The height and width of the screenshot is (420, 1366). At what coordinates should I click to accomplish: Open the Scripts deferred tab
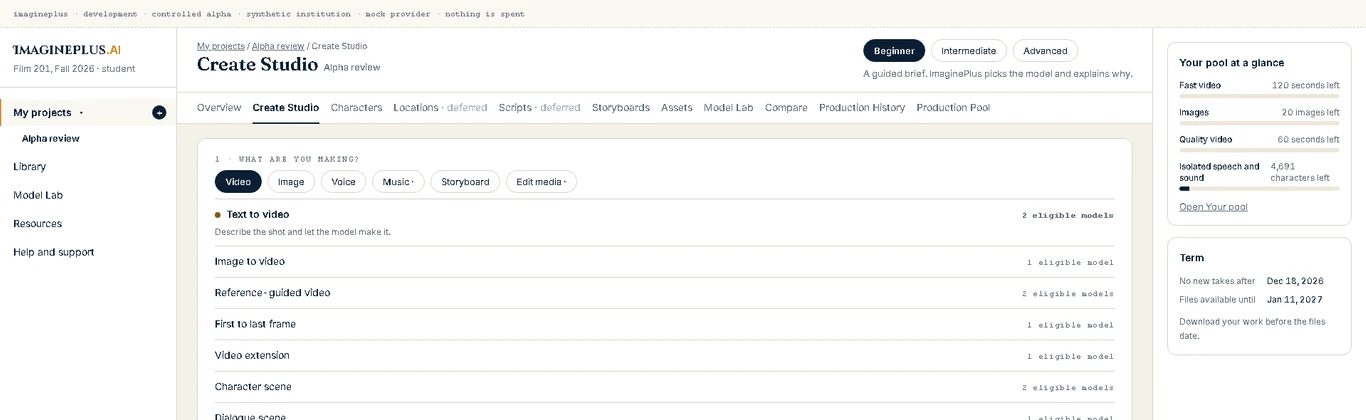[x=539, y=108]
